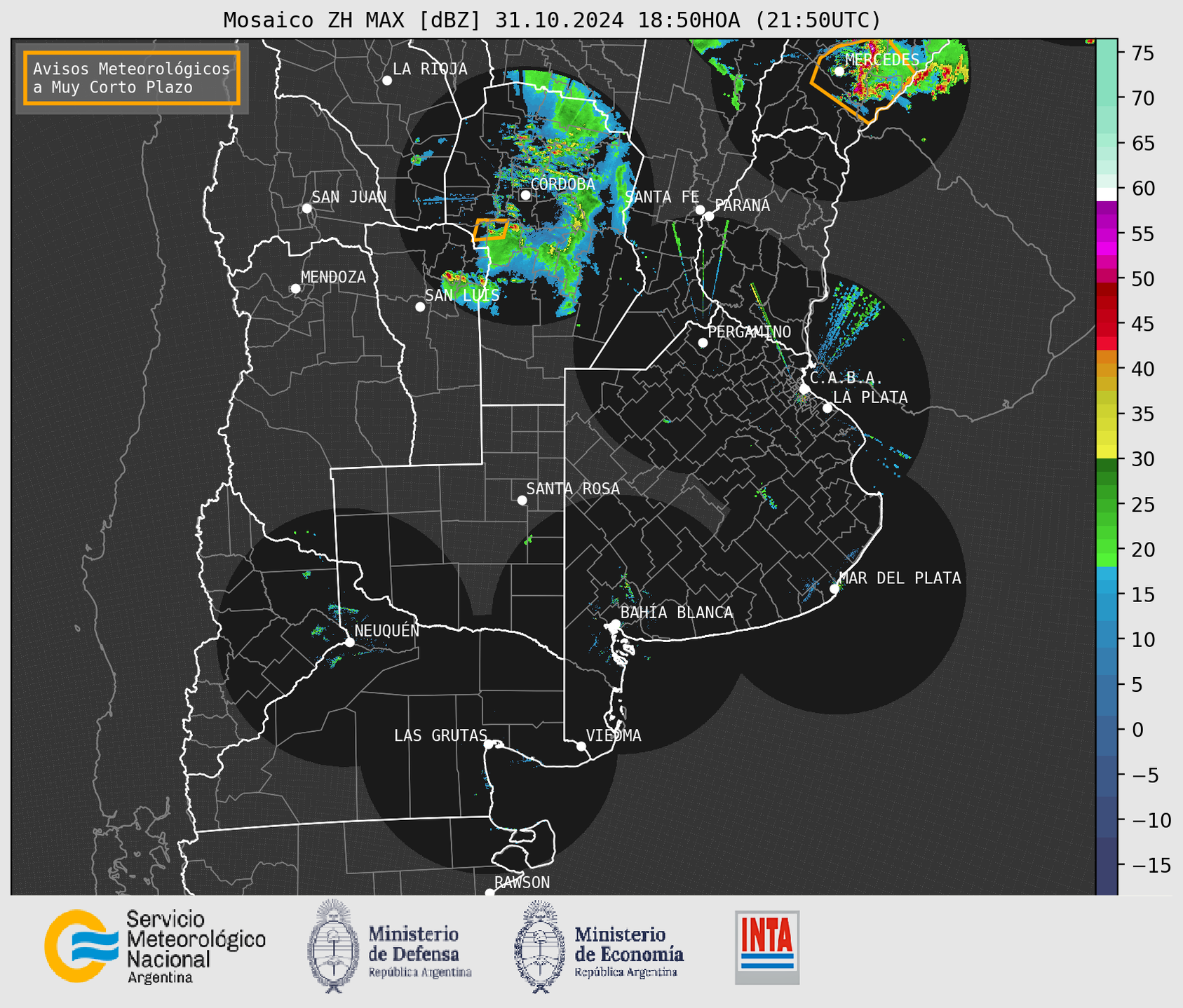
Task: Click the white dot marking Neuquén
Action: coord(349,642)
